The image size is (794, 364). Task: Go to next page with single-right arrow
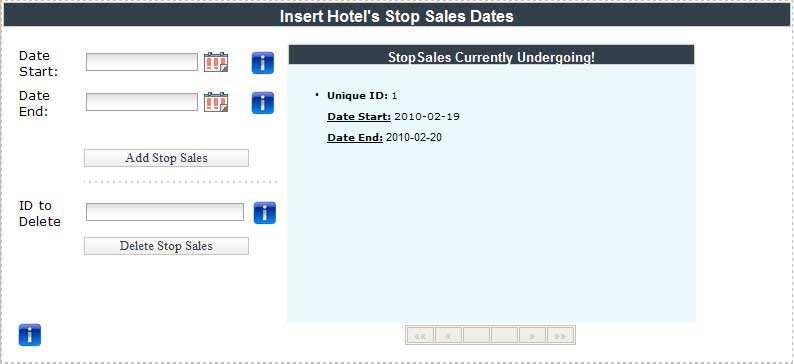[x=532, y=336]
